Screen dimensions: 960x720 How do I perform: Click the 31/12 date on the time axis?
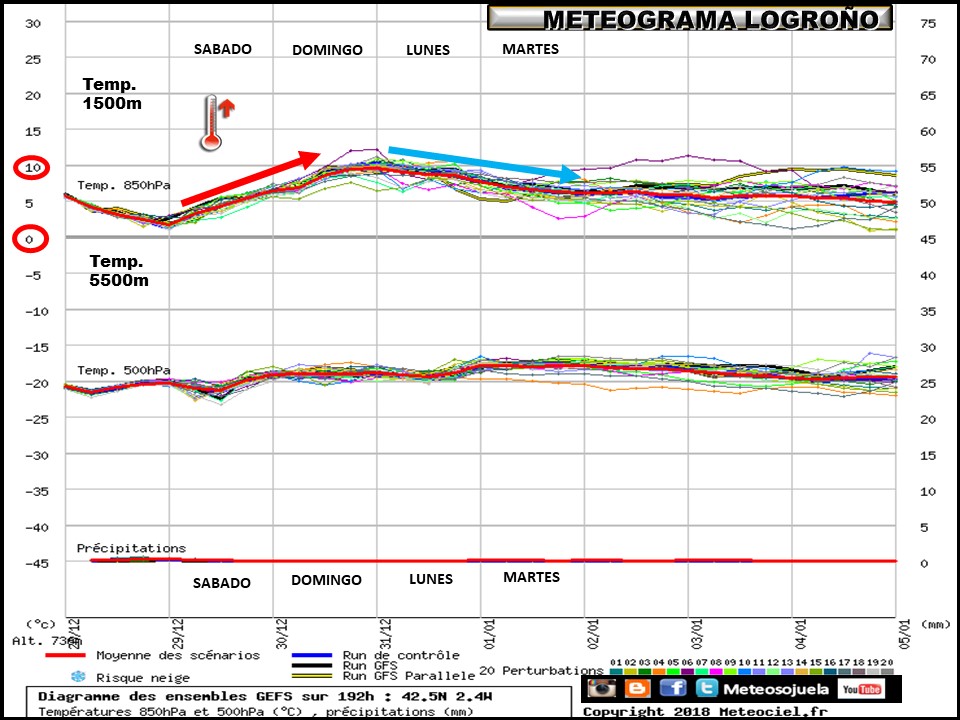(x=385, y=634)
